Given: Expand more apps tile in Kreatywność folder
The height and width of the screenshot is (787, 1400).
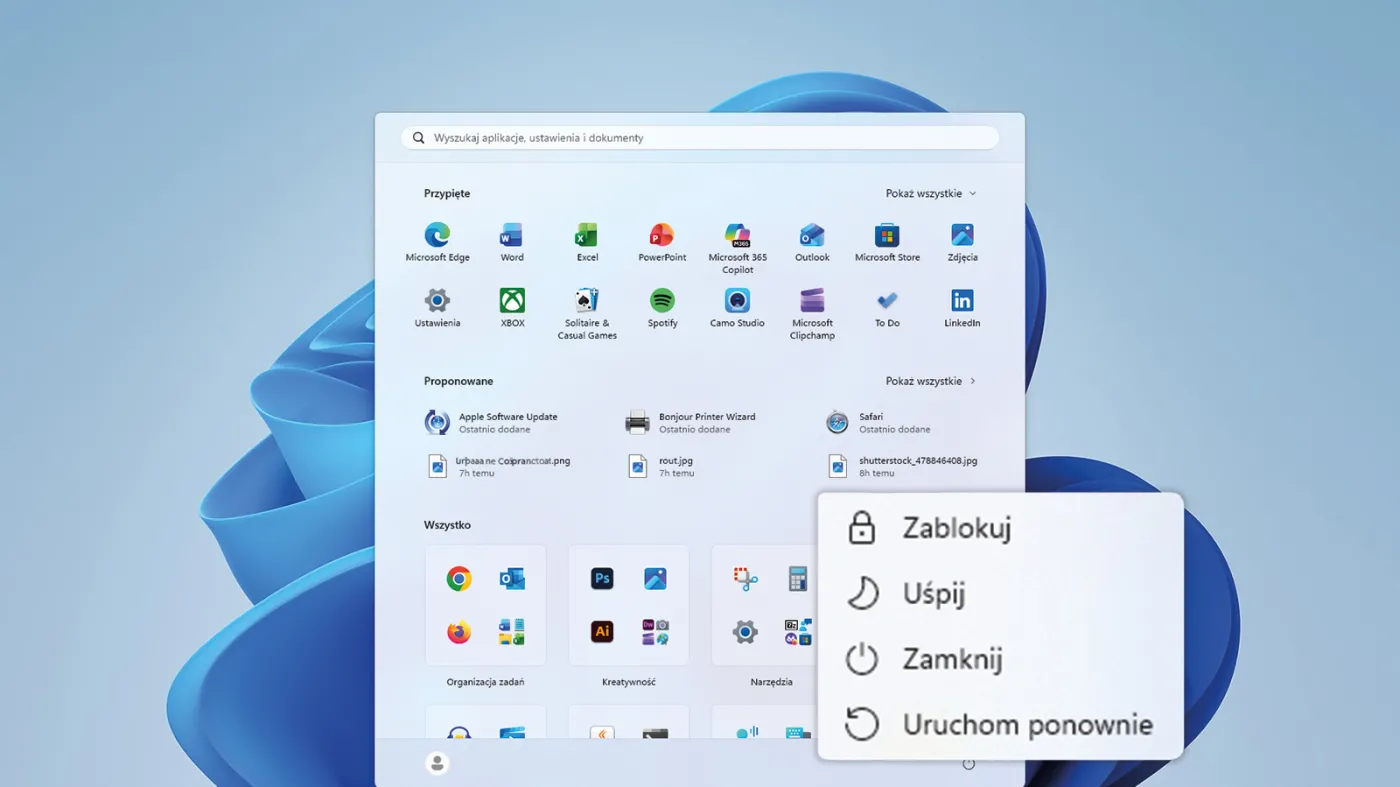Looking at the screenshot, I should point(655,632).
